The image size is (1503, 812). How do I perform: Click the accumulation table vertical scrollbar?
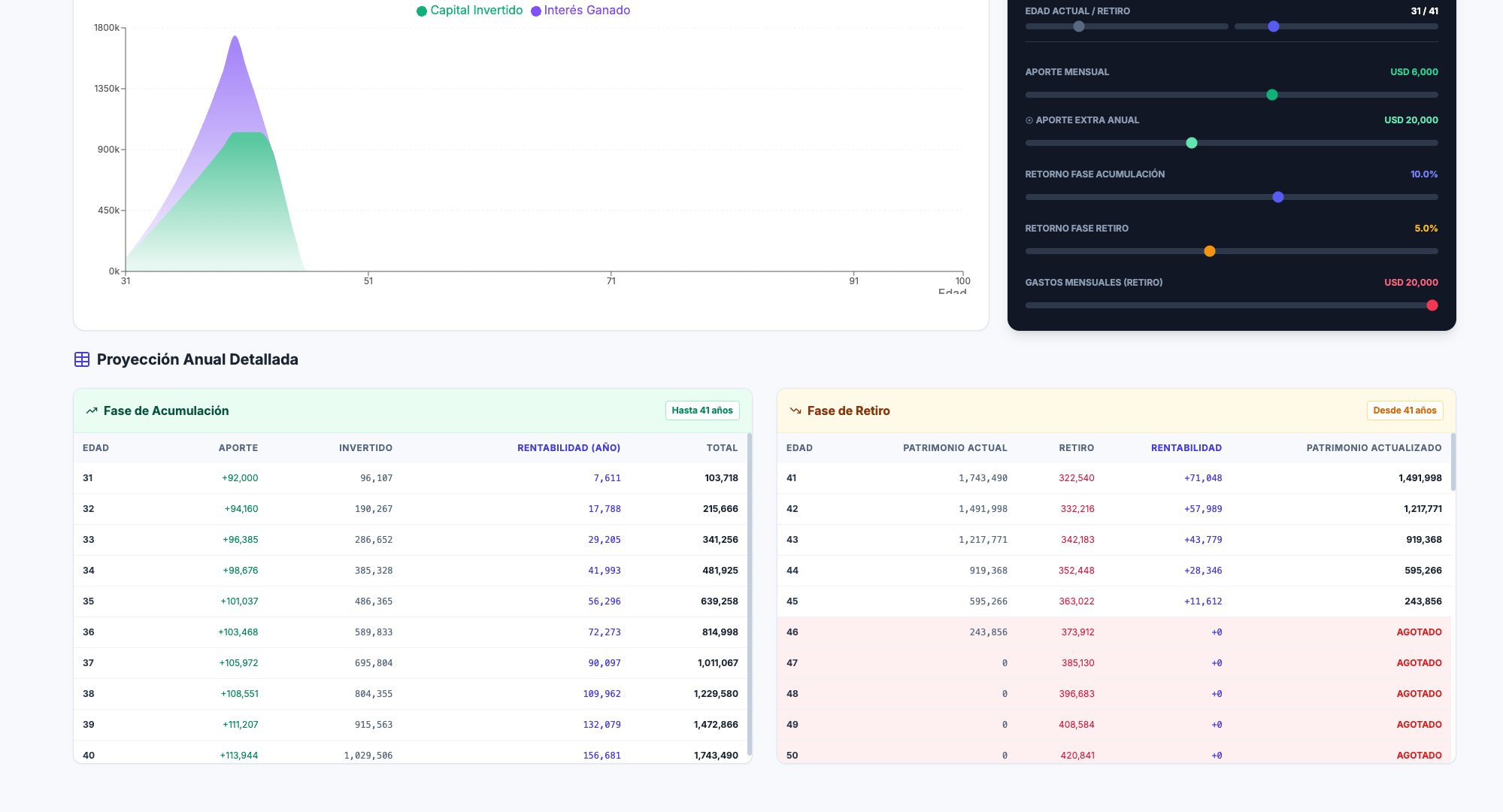[x=749, y=594]
